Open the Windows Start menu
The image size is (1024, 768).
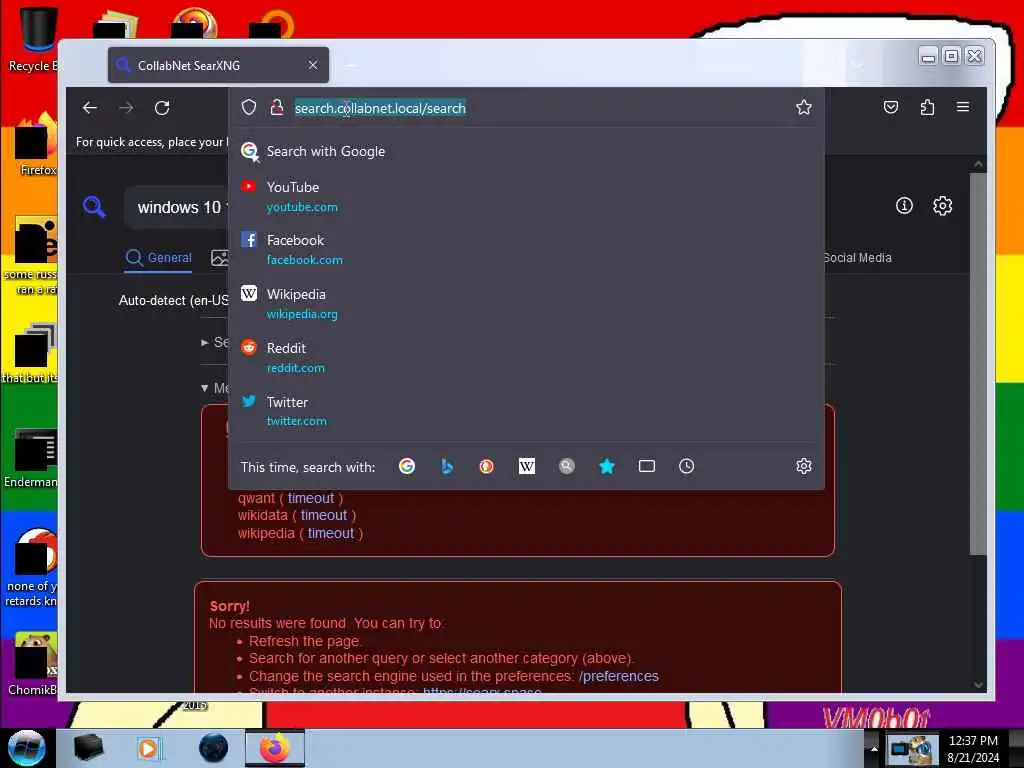27,748
